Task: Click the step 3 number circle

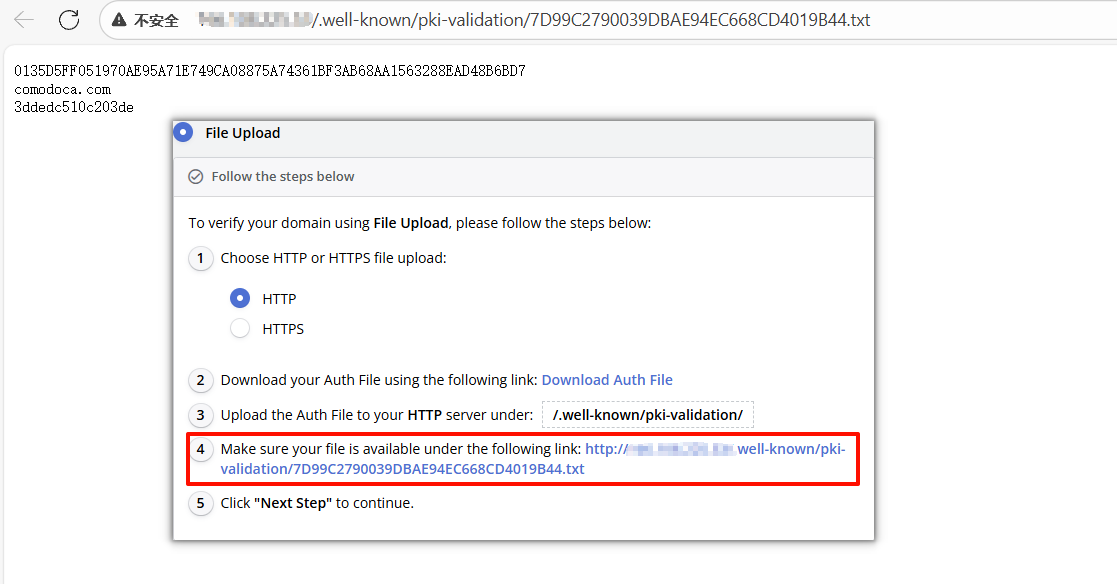Action: pyautogui.click(x=201, y=415)
